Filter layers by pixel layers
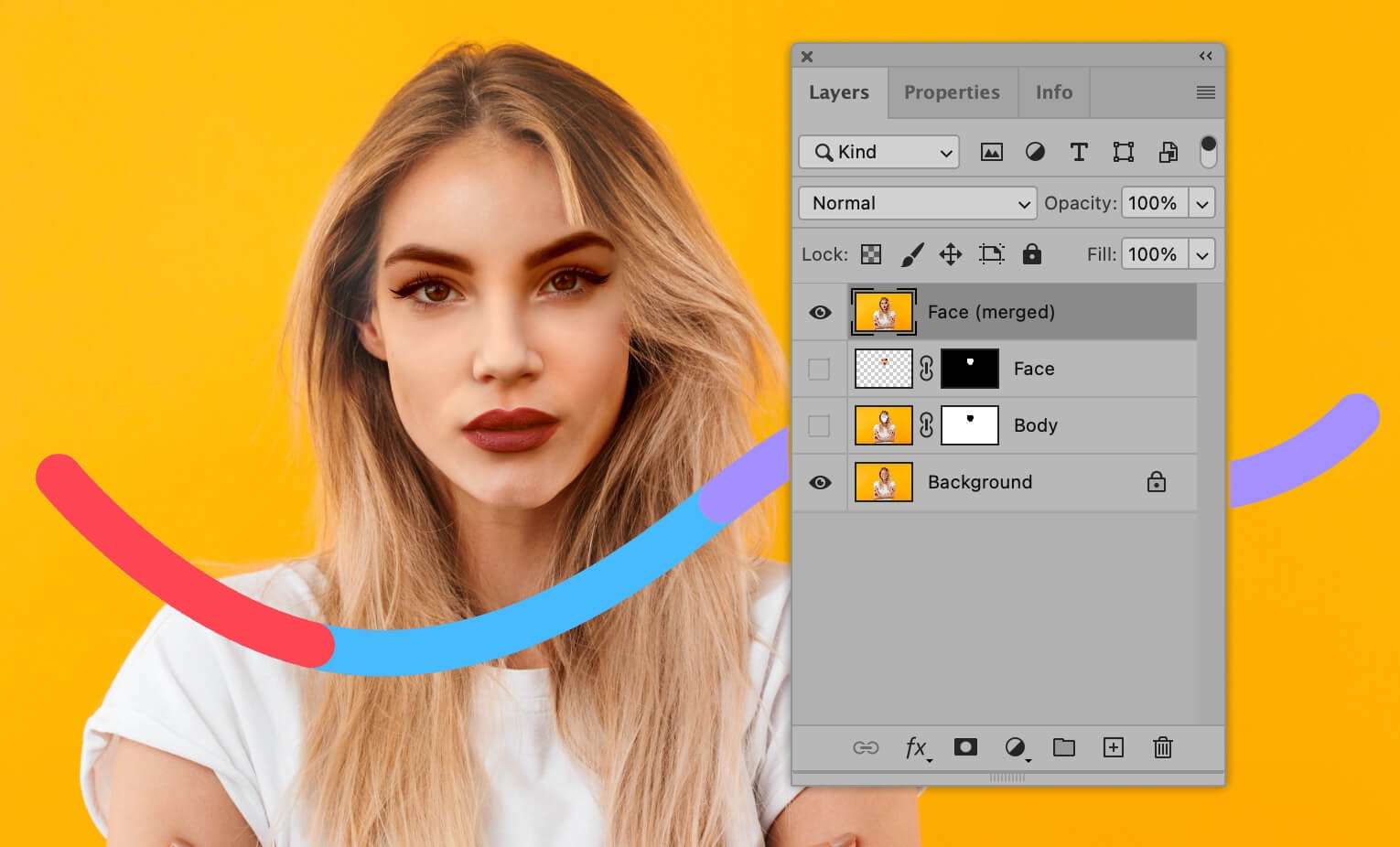 [x=991, y=152]
